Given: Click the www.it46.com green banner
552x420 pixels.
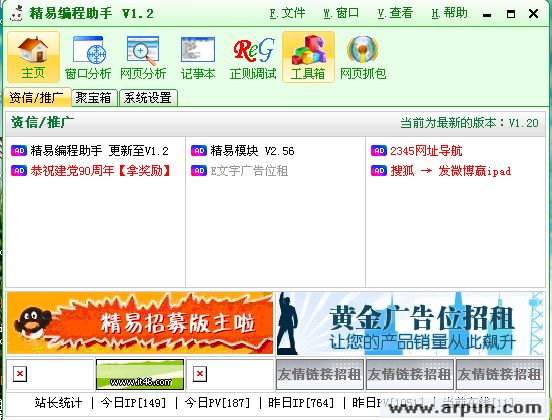Looking at the screenshot, I should pyautogui.click(x=140, y=374).
